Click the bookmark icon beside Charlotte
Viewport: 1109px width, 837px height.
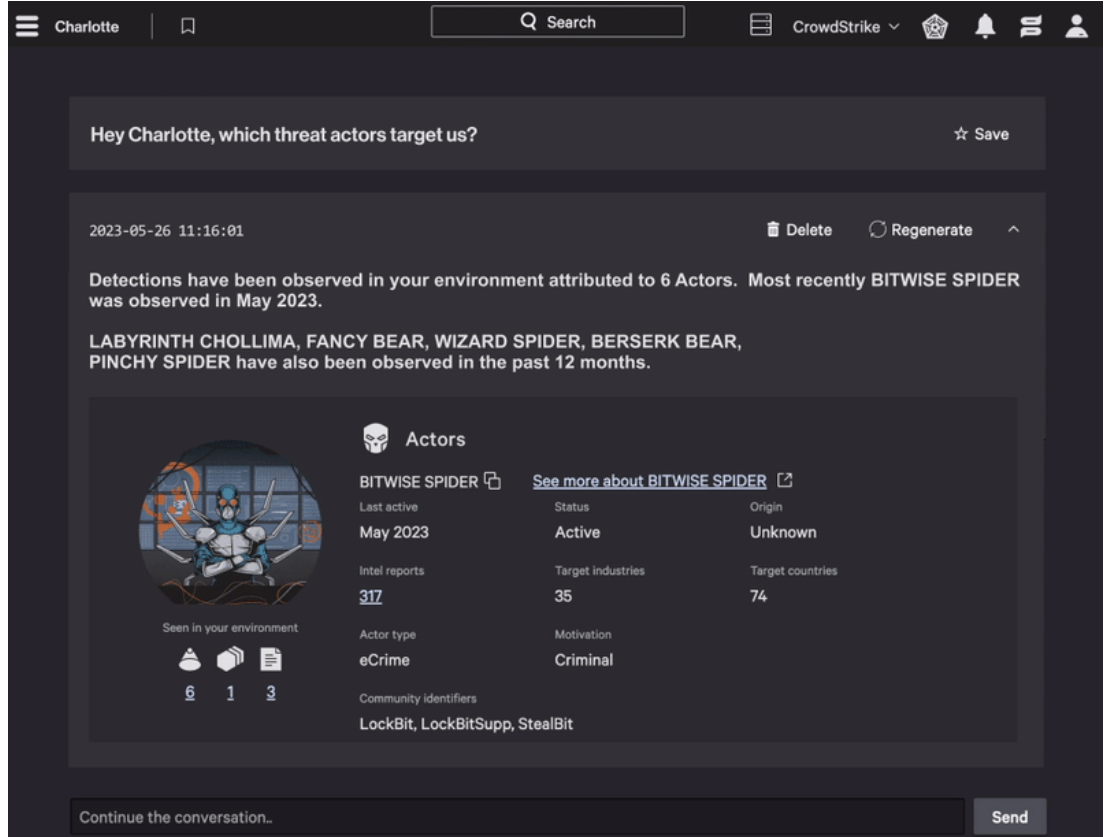(x=187, y=27)
